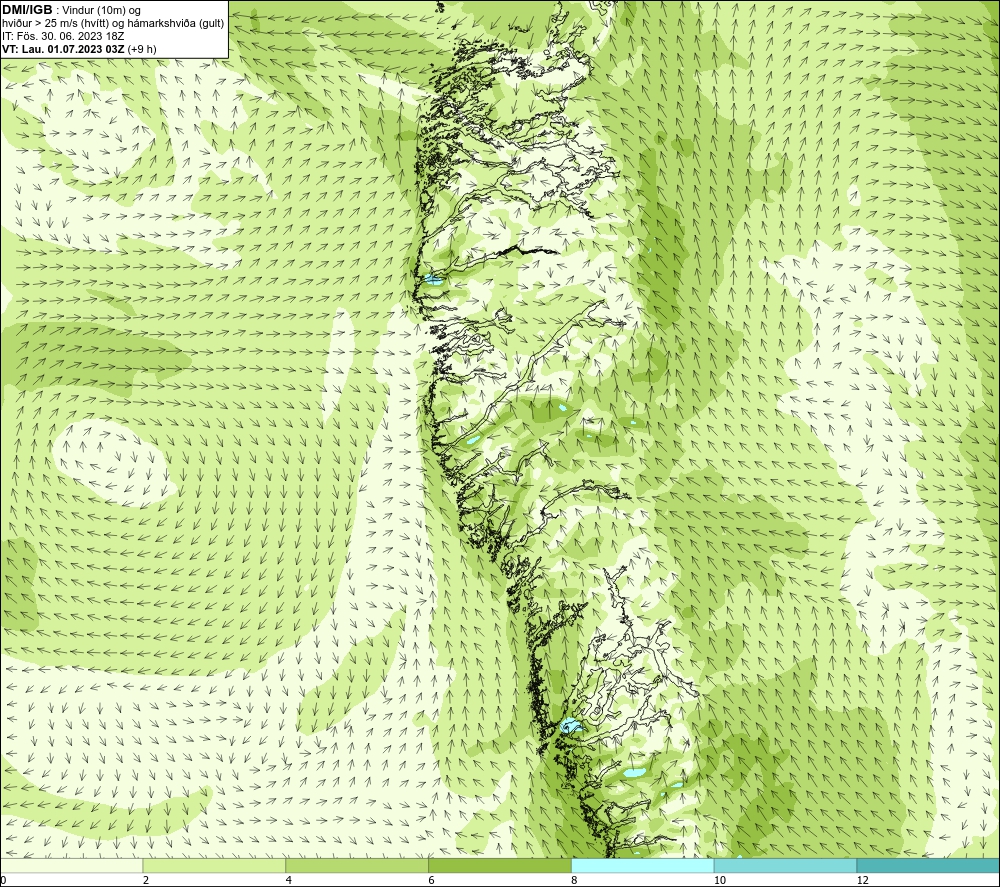Image resolution: width=1000 pixels, height=887 pixels.
Task: Click the legend scale label 8
Action: [575, 880]
